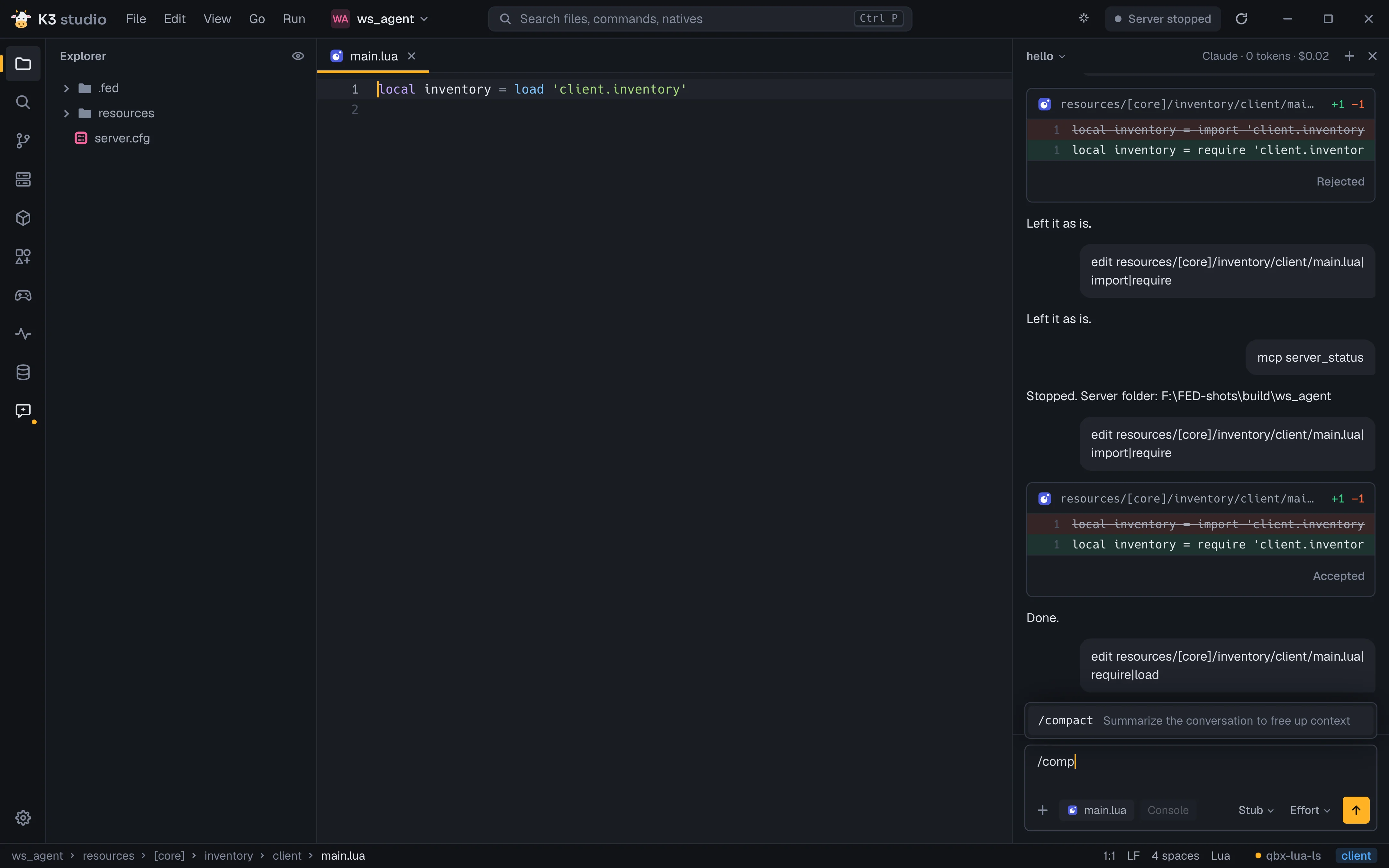Open the View menu
Screen dimensions: 1389x868
pos(217,19)
